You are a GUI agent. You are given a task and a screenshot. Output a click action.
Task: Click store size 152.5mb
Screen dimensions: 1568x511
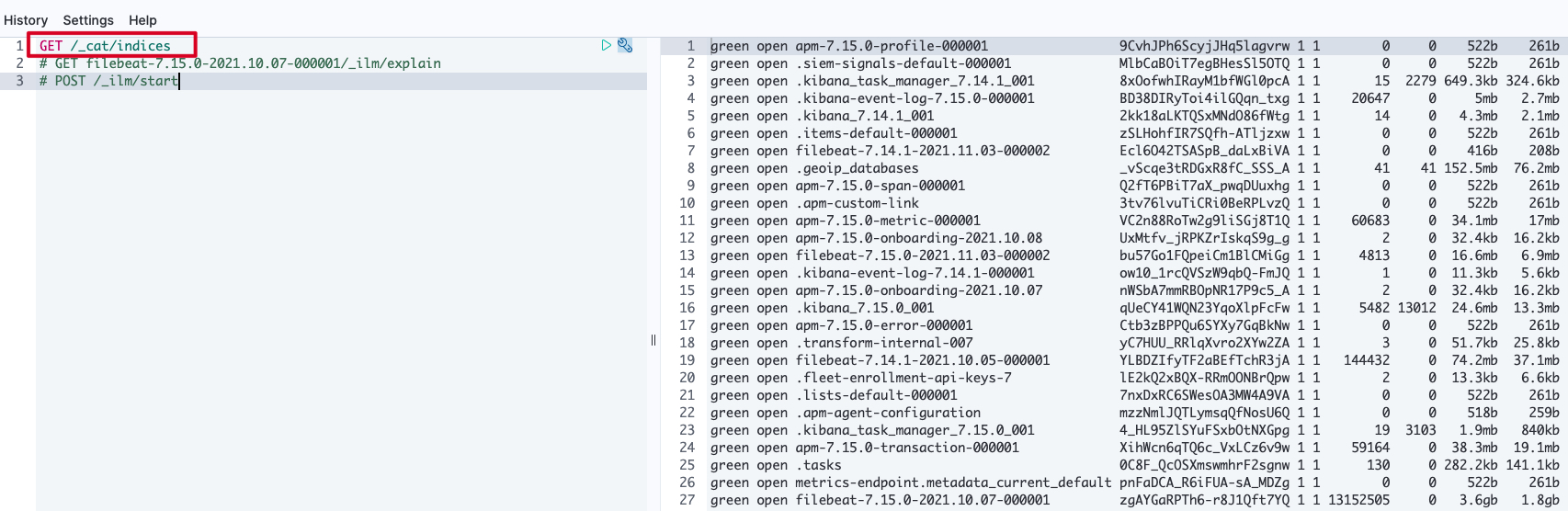point(1471,168)
